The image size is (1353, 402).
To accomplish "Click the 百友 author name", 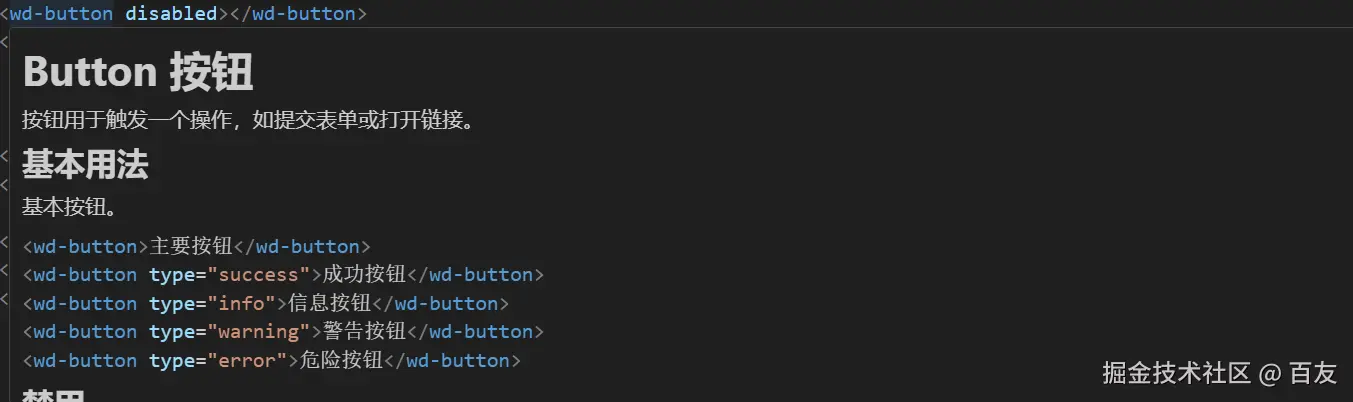I will (x=1312, y=374).
